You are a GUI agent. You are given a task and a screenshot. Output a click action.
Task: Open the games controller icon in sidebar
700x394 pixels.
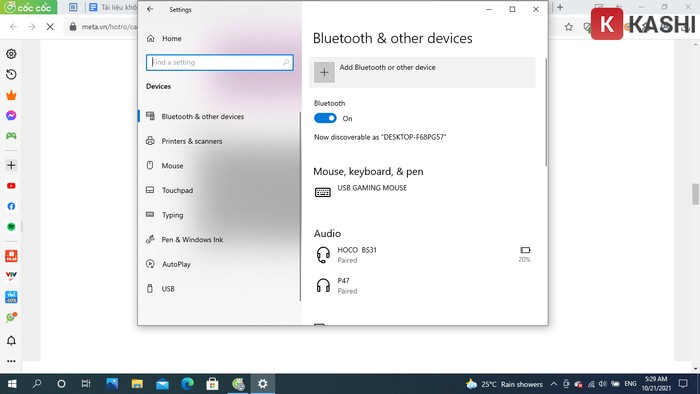[x=11, y=136]
